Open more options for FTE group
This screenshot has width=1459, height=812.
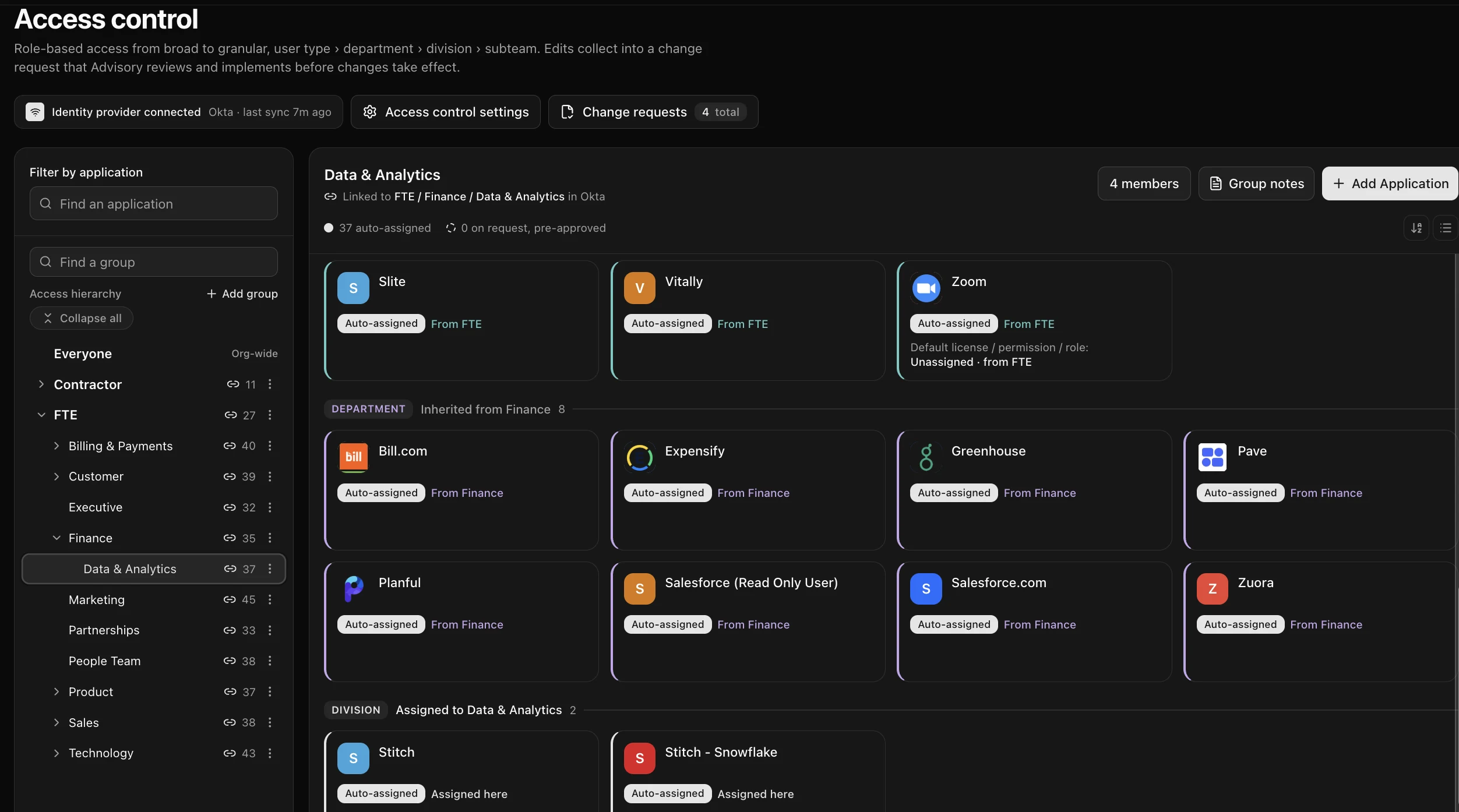[270, 415]
